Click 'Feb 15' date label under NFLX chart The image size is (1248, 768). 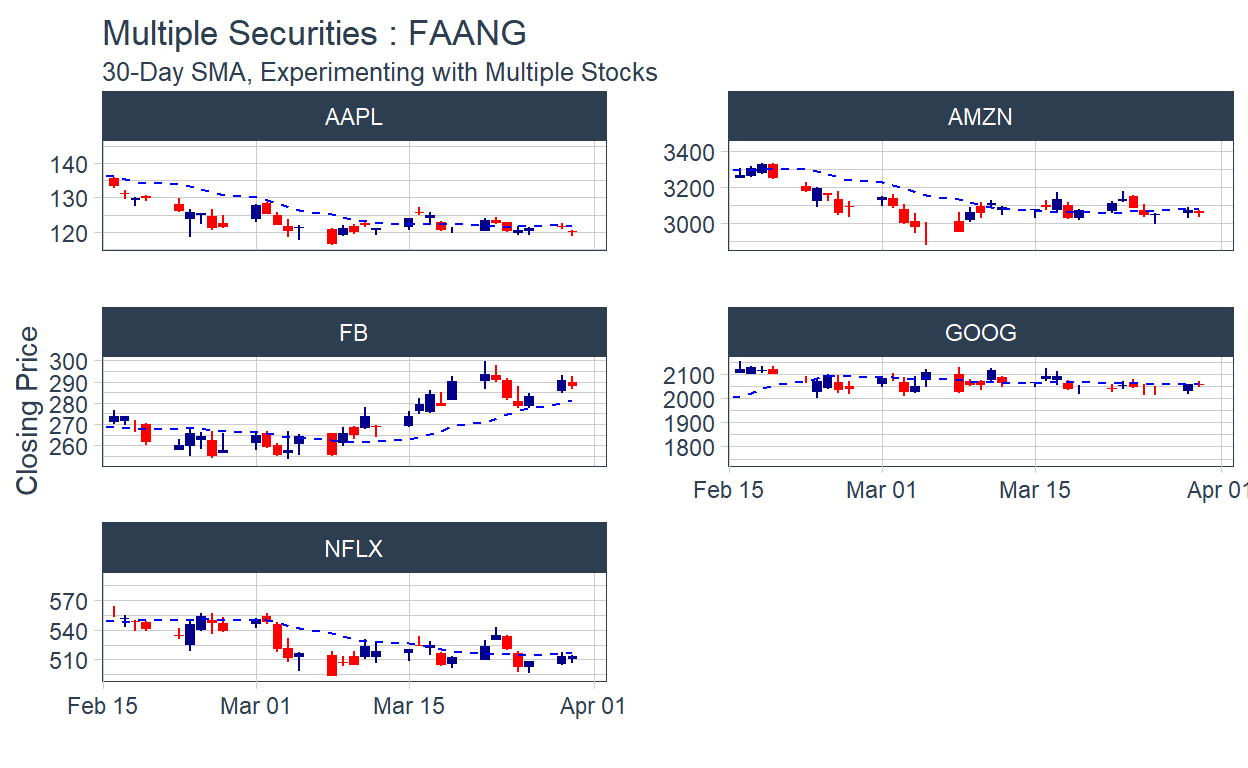pos(103,706)
